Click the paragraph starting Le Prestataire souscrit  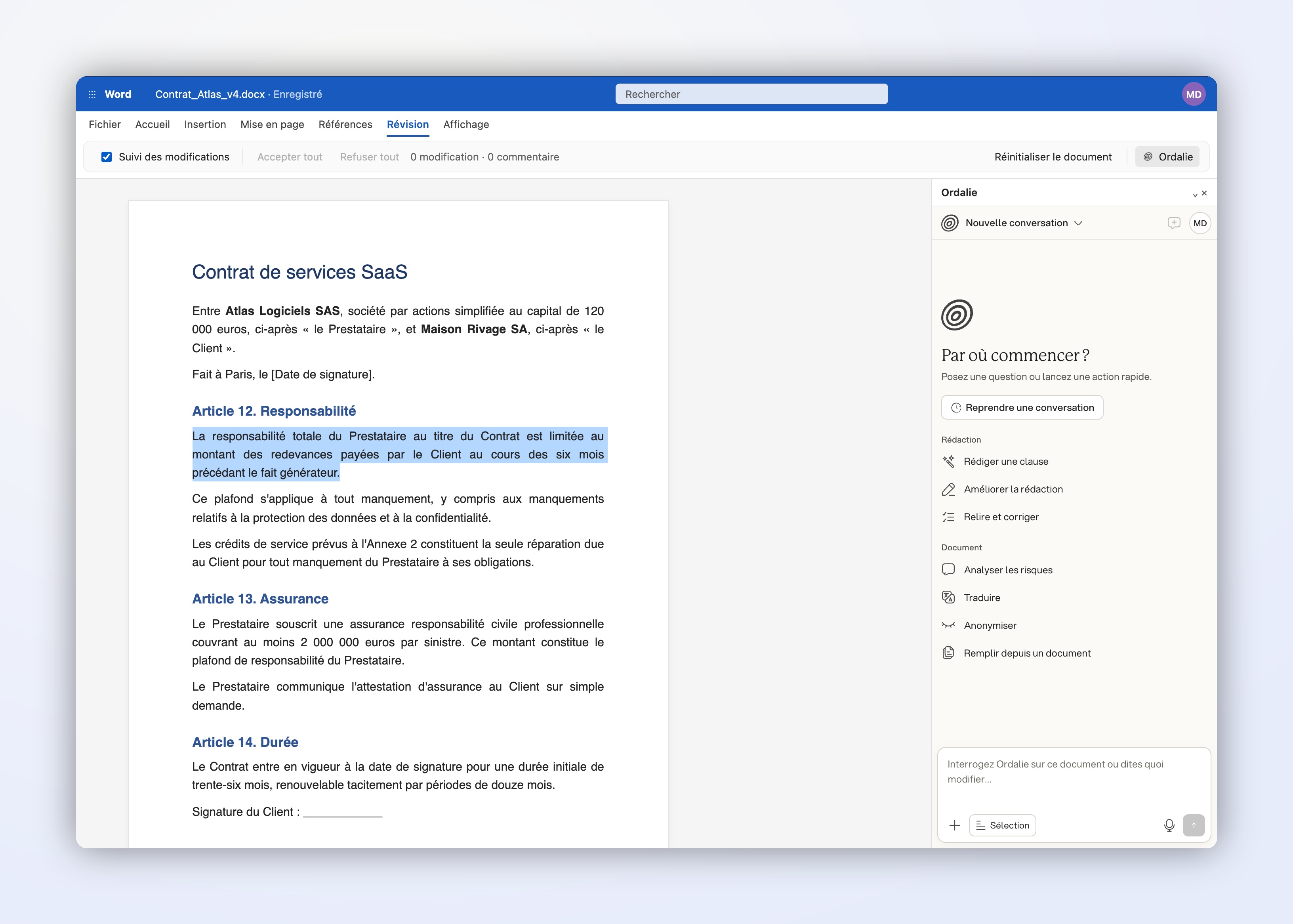click(x=398, y=642)
